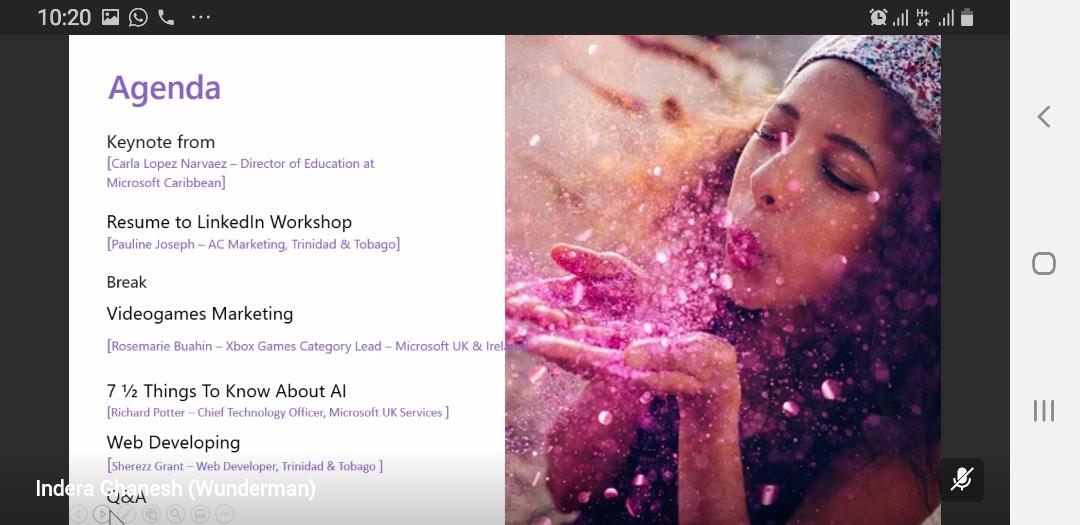The image size is (1080, 525).
Task: Open the Android recent apps button
Action: tap(1043, 410)
